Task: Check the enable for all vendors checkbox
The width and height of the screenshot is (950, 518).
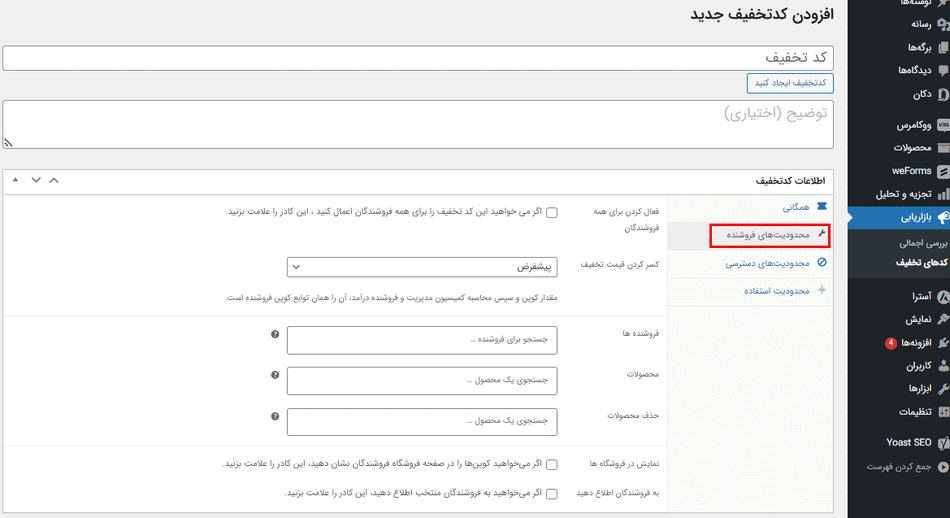Action: tap(552, 213)
